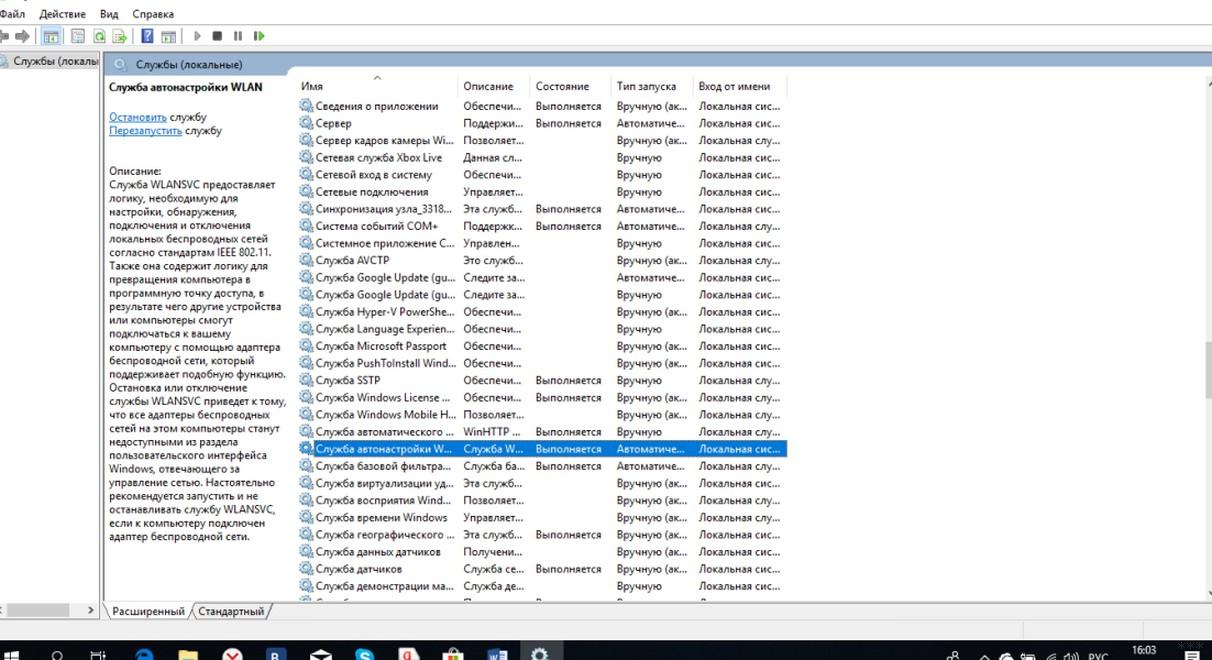1212x660 pixels.
Task: Restart the service with the green restart icon
Action: (259, 36)
